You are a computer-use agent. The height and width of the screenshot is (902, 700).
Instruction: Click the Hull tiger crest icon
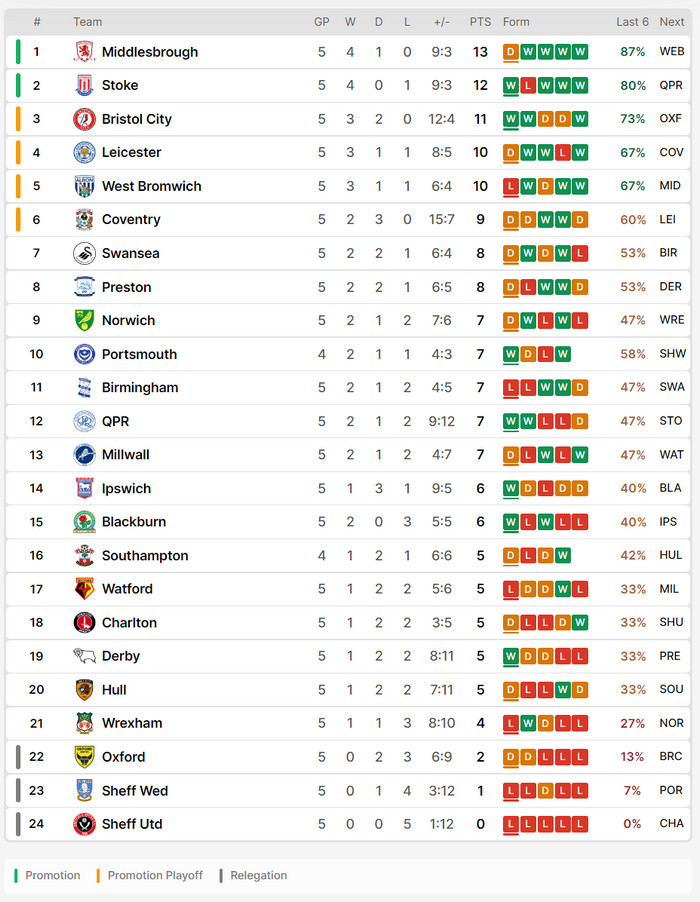tap(84, 690)
